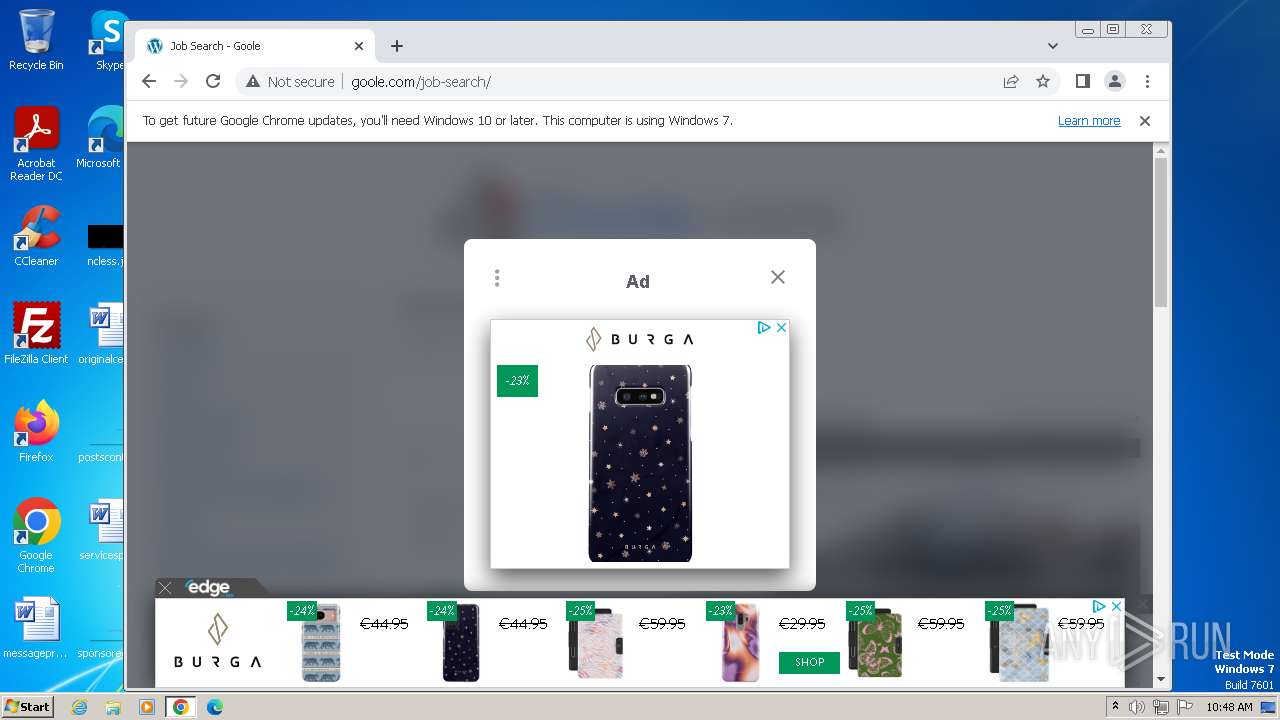Screen dimensions: 1280x720
Task: Open the Ad dialog three-dot options
Action: point(497,278)
